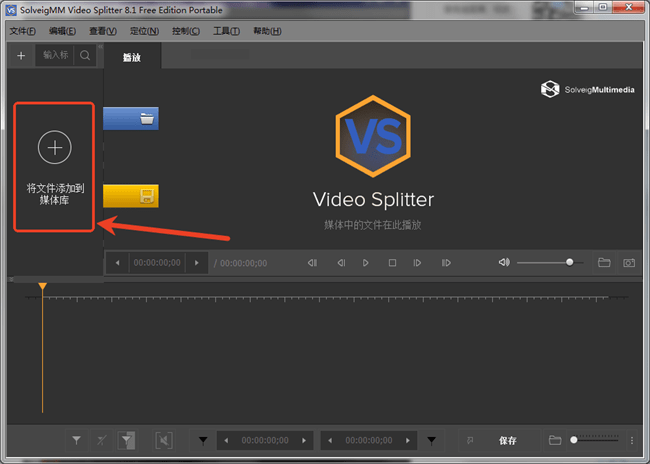Click the SolveigMultimedia logo
This screenshot has height=464, width=650.
tap(587, 89)
